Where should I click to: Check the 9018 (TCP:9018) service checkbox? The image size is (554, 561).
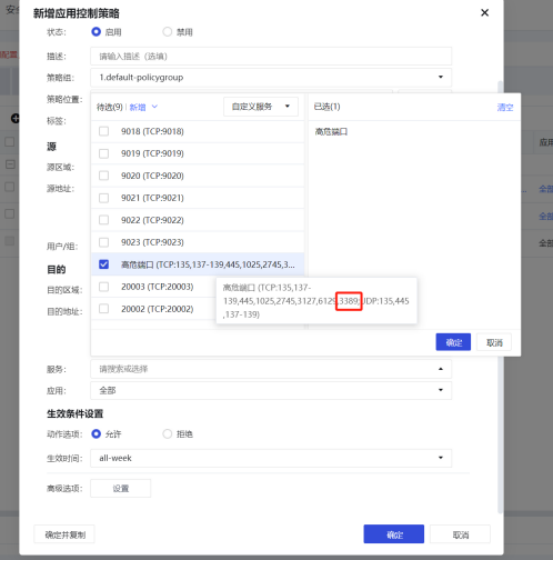click(104, 131)
